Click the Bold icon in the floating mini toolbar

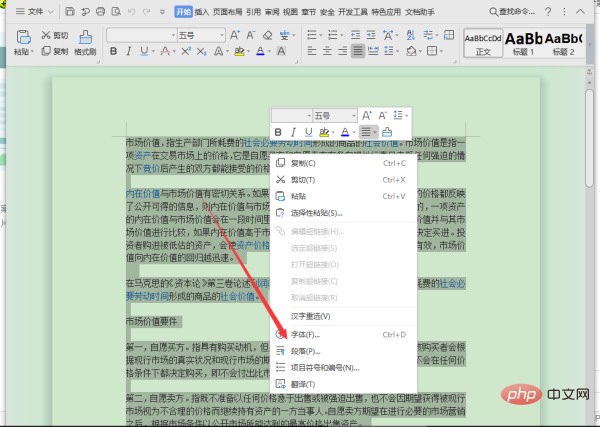(x=279, y=132)
